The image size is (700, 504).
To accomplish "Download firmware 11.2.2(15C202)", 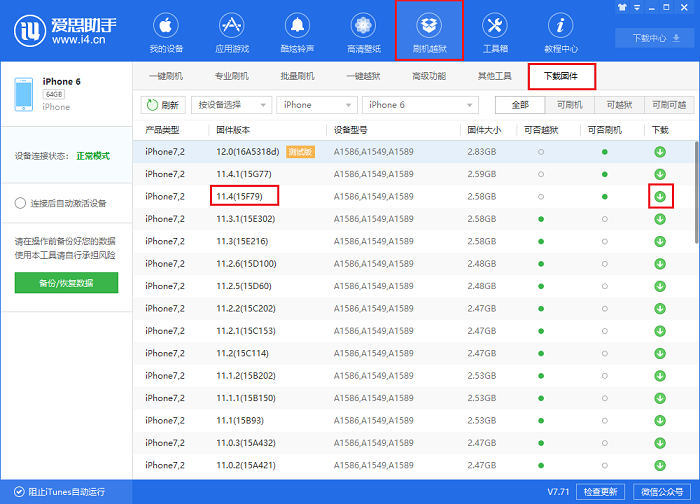I will tap(660, 308).
